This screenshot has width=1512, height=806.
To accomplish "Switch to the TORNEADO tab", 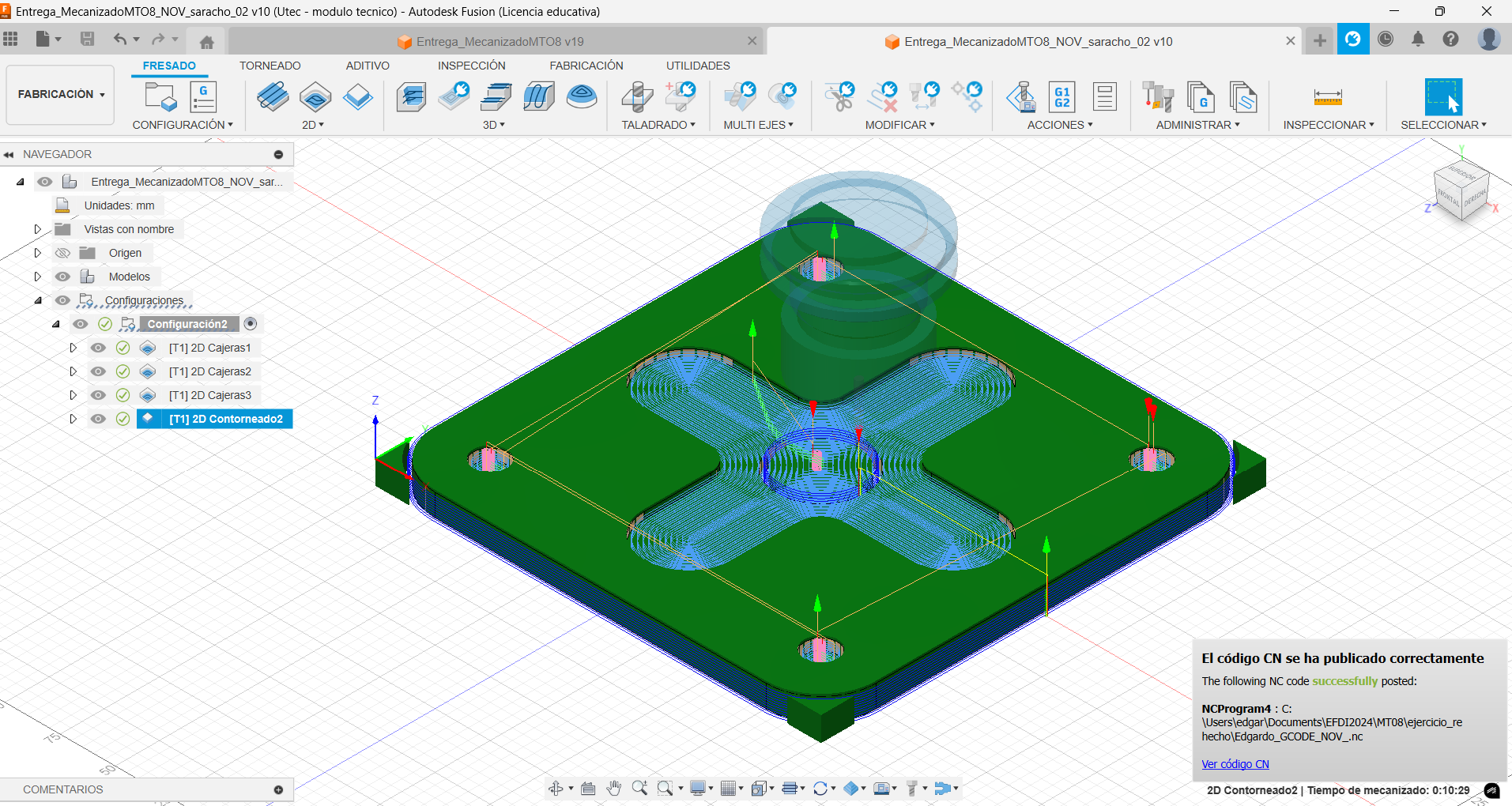I will click(x=270, y=66).
